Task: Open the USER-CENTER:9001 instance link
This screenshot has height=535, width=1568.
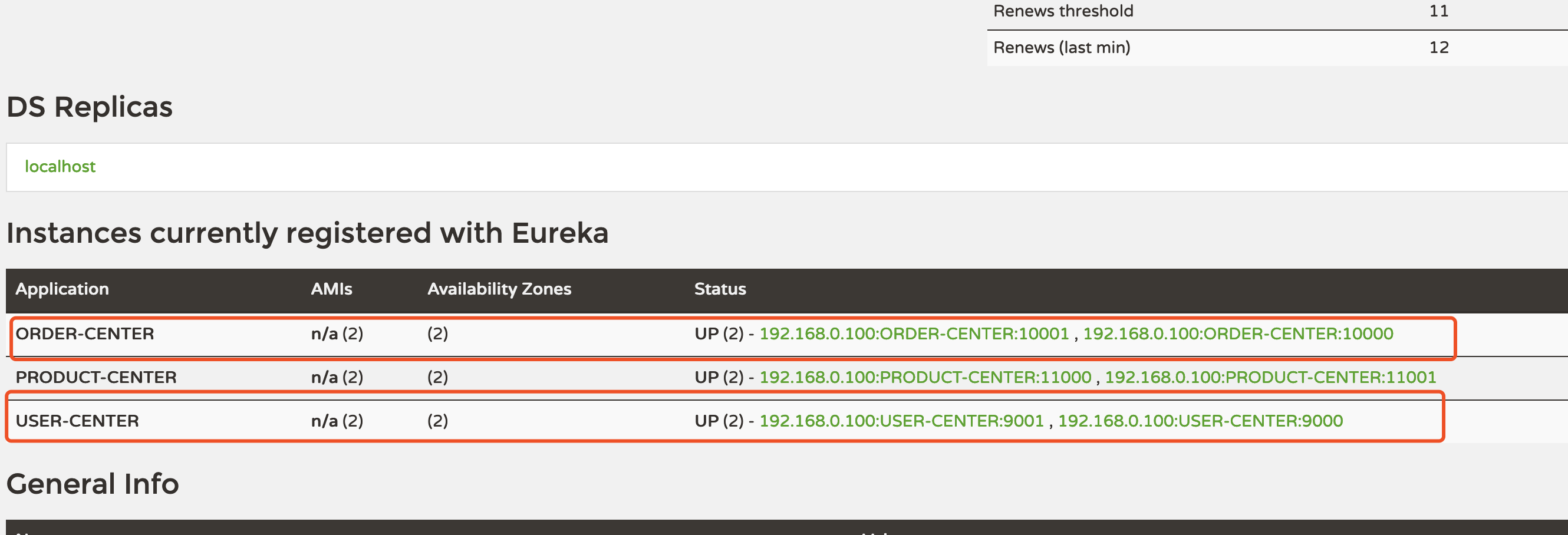Action: tap(901, 421)
